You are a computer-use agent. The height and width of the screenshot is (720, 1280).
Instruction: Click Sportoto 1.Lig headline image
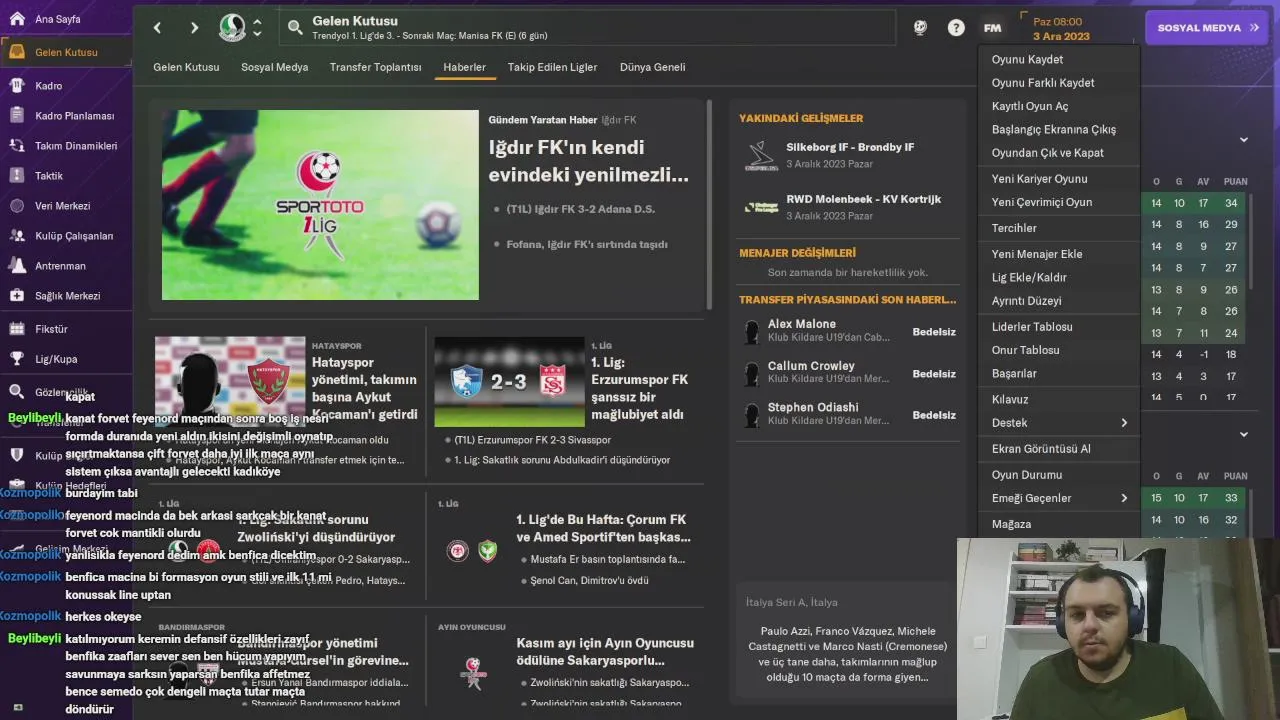[320, 205]
